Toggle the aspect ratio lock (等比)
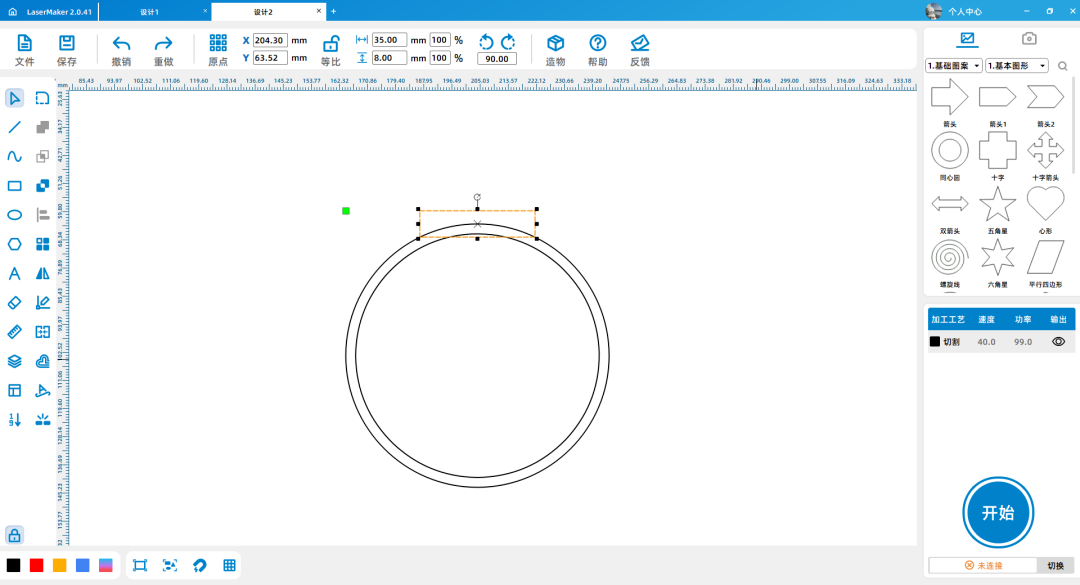This screenshot has height=585, width=1080. [x=330, y=43]
